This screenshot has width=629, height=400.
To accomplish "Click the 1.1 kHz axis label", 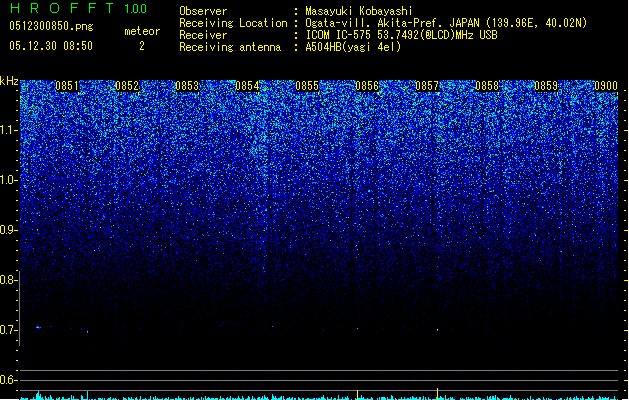I will click(9, 130).
